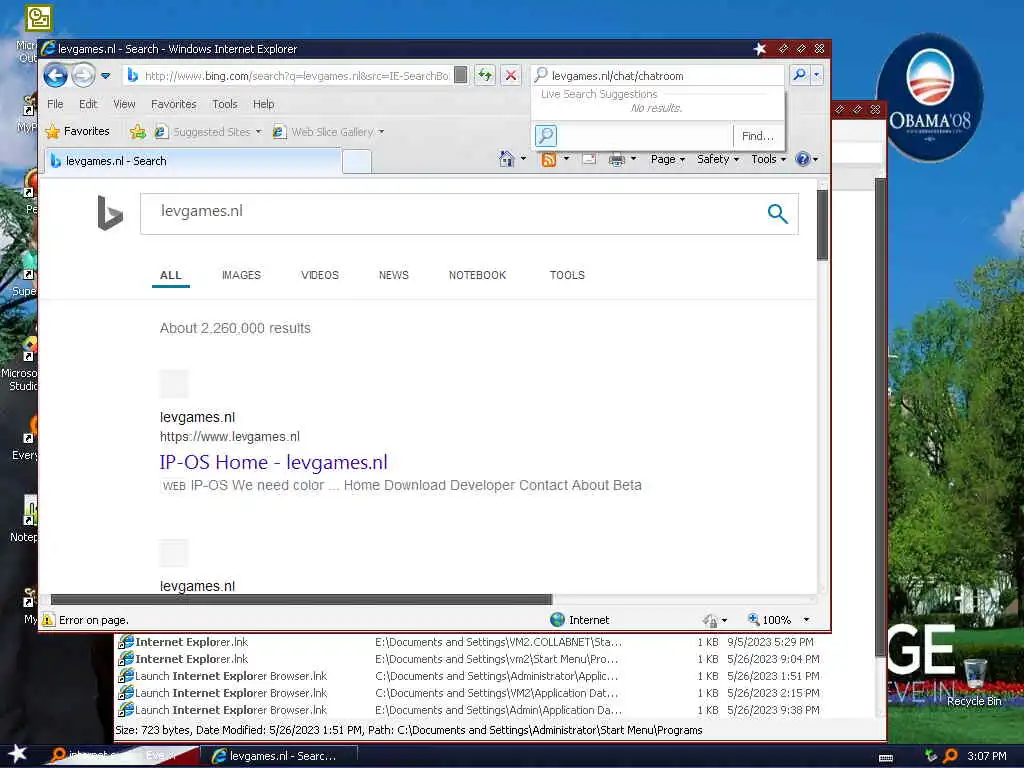Expand the Home button dropdown arrow
This screenshot has height=768, width=1024.
[523, 159]
